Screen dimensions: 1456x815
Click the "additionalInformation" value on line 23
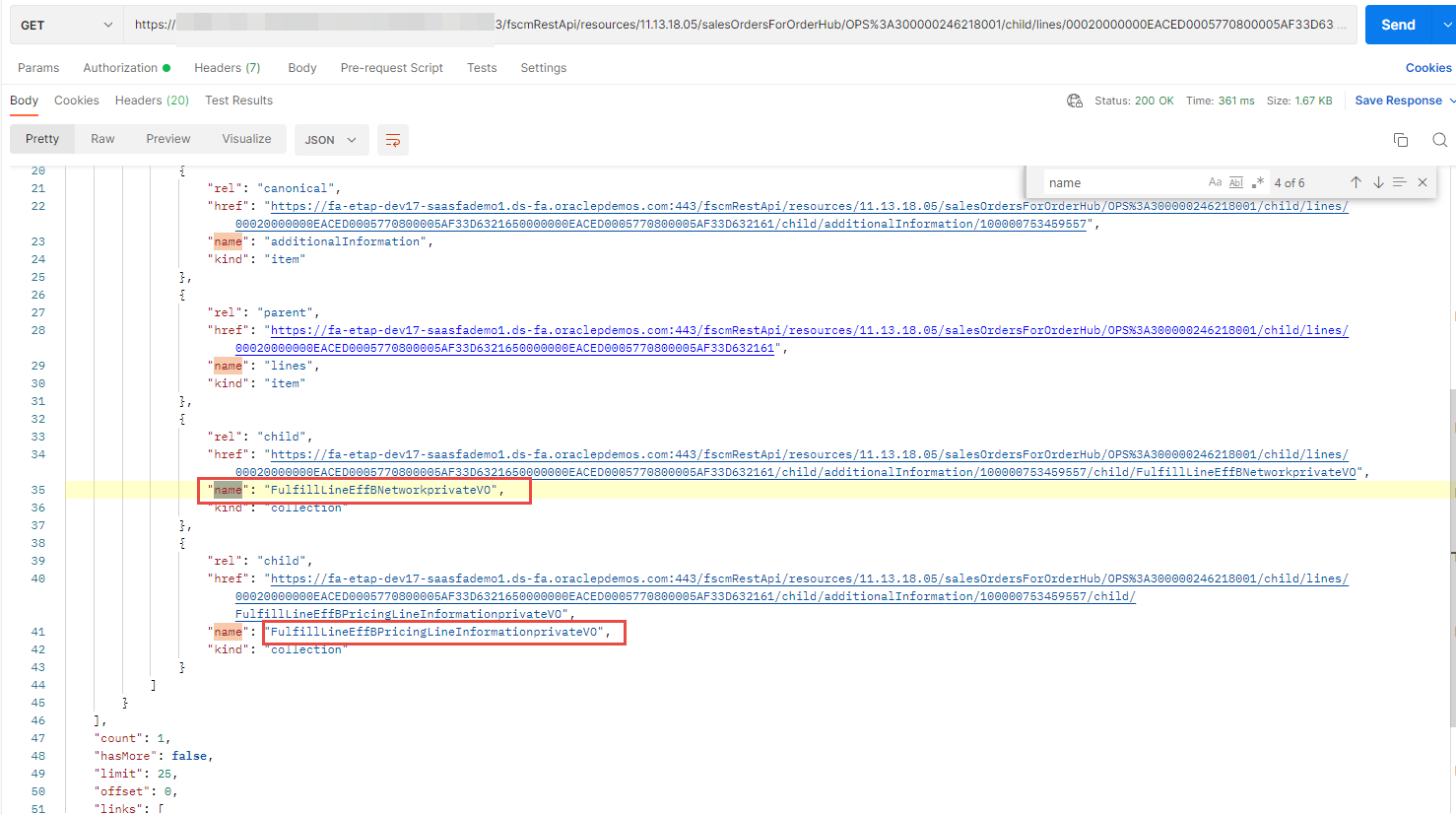click(345, 241)
